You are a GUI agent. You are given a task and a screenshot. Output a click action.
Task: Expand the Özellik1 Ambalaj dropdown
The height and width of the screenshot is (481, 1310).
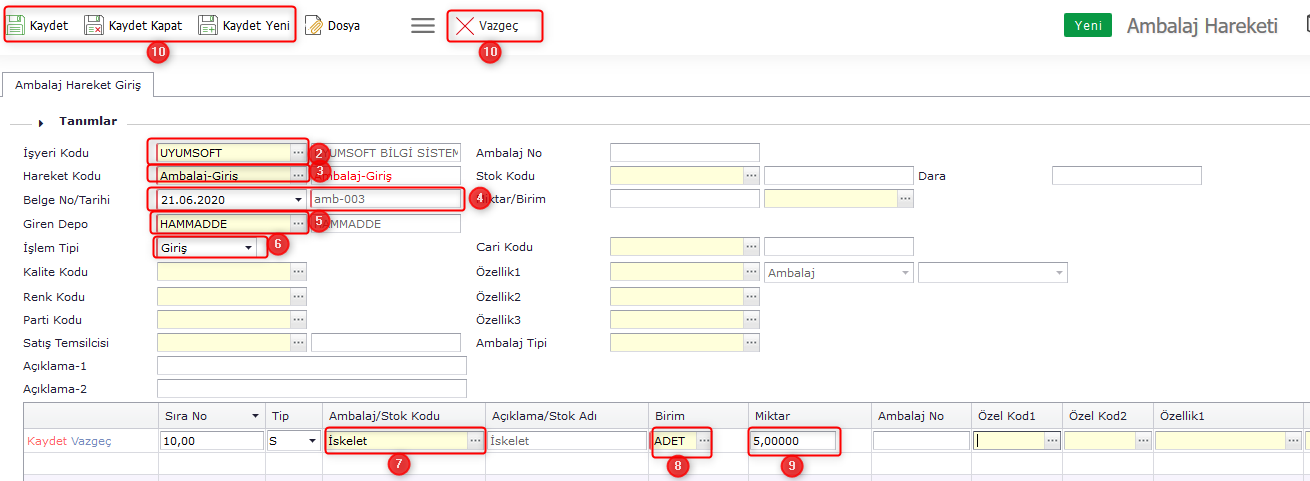point(905,272)
